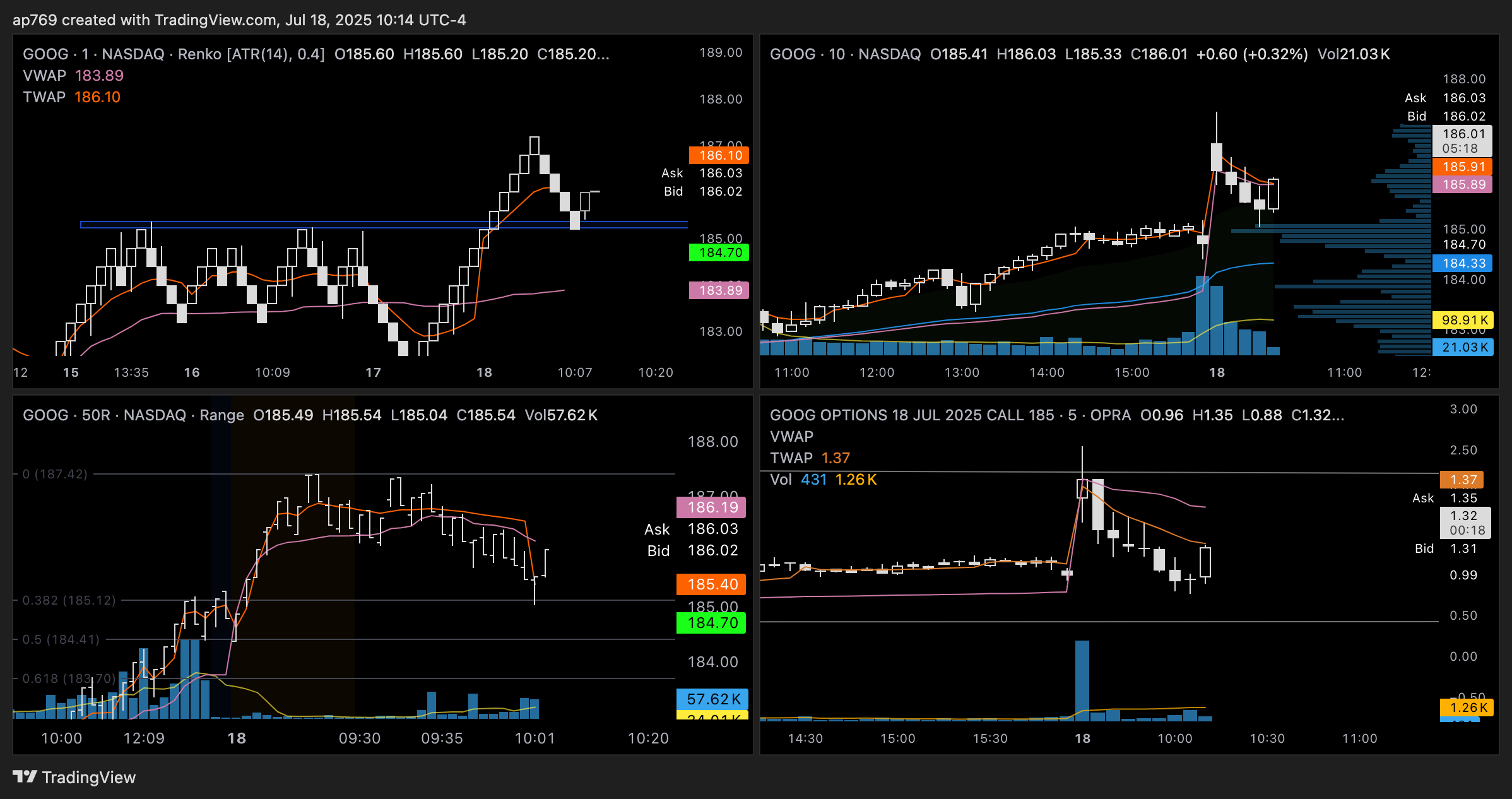Viewport: 1512px width, 799px height.
Task: Click the 13:35 time label on Renko chart axis
Action: tap(131, 372)
